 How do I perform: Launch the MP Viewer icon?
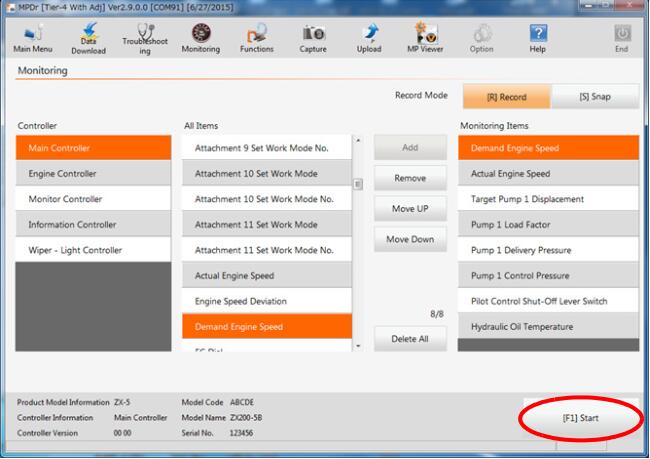[x=425, y=38]
